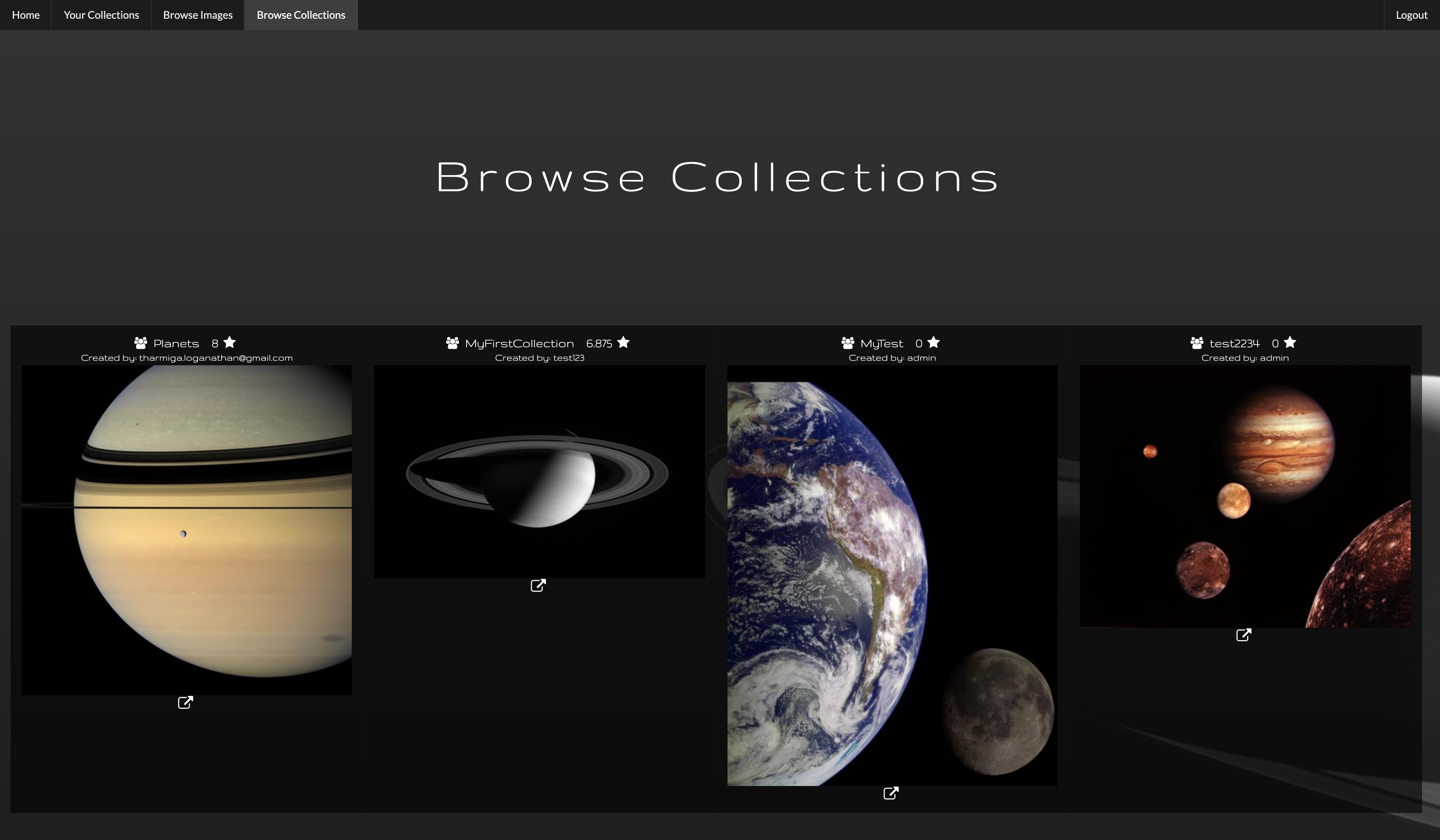Log out using the Logout link
This screenshot has width=1440, height=840.
[x=1411, y=15]
